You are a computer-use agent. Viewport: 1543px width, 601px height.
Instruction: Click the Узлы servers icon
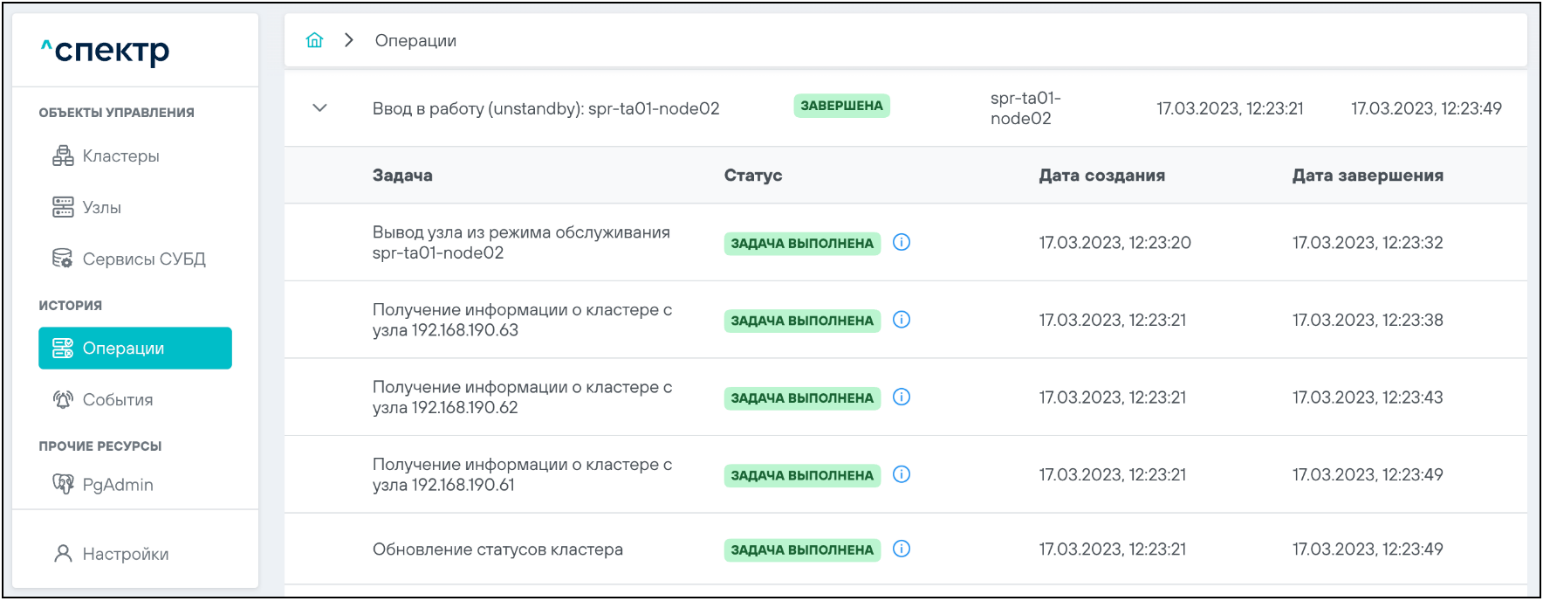coord(63,208)
